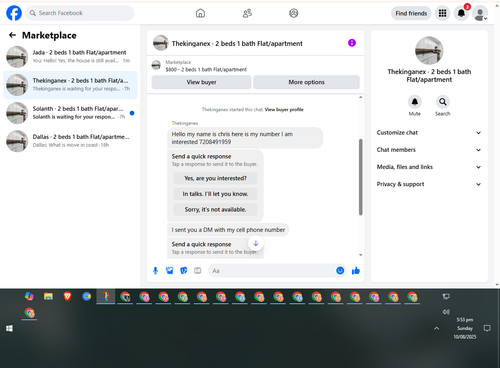Send quick response "Sorry, it's not available."
The height and width of the screenshot is (368, 500).
pos(215,209)
